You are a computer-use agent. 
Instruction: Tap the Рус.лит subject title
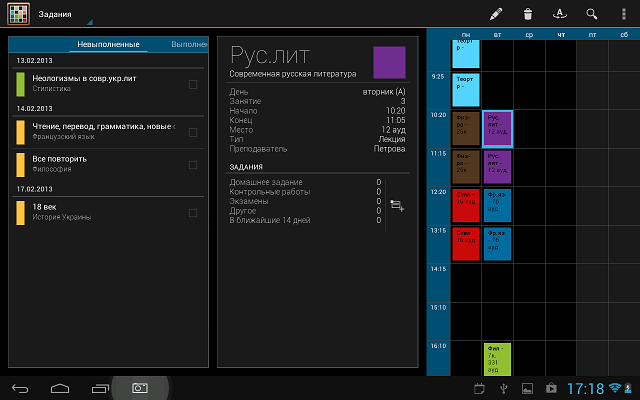(x=270, y=55)
